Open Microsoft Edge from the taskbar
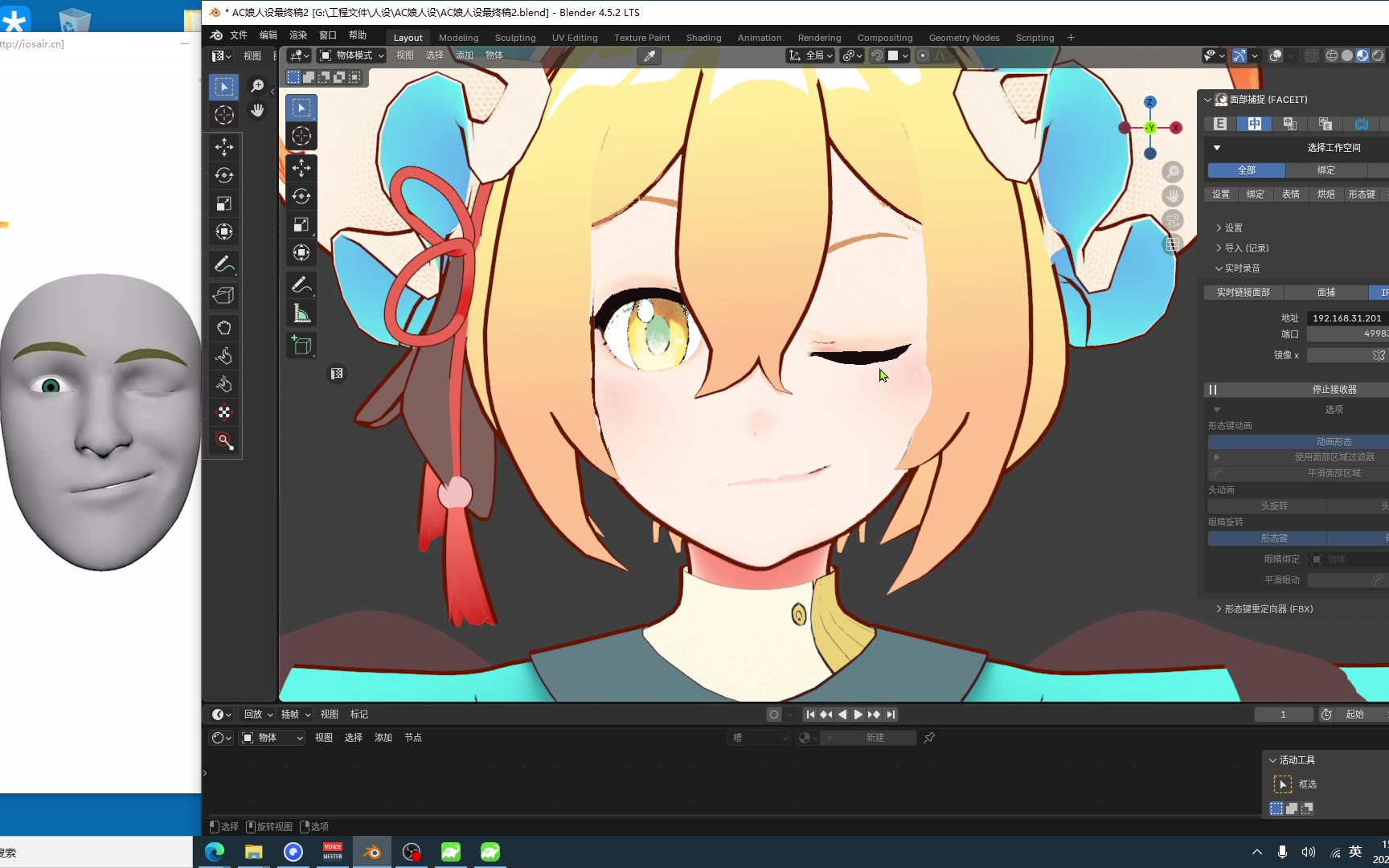The image size is (1389, 868). click(x=215, y=852)
